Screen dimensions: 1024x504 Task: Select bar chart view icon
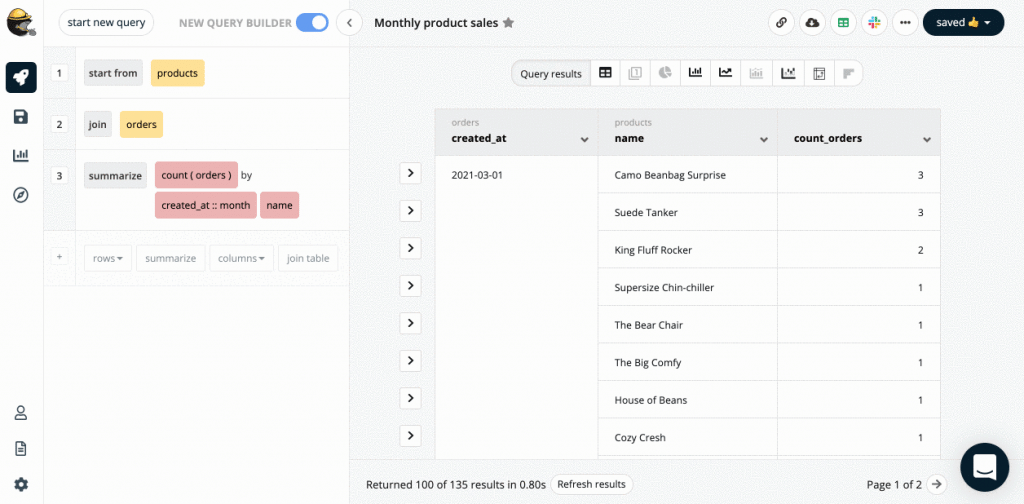696,73
